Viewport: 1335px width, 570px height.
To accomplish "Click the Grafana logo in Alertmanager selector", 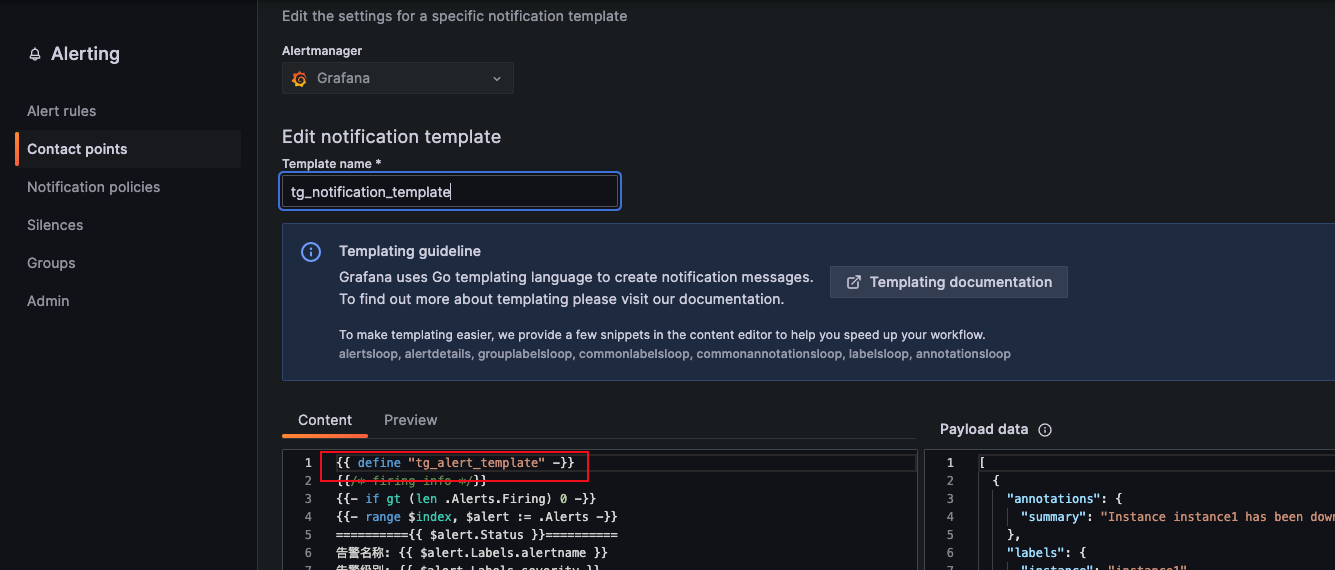I will (x=299, y=78).
